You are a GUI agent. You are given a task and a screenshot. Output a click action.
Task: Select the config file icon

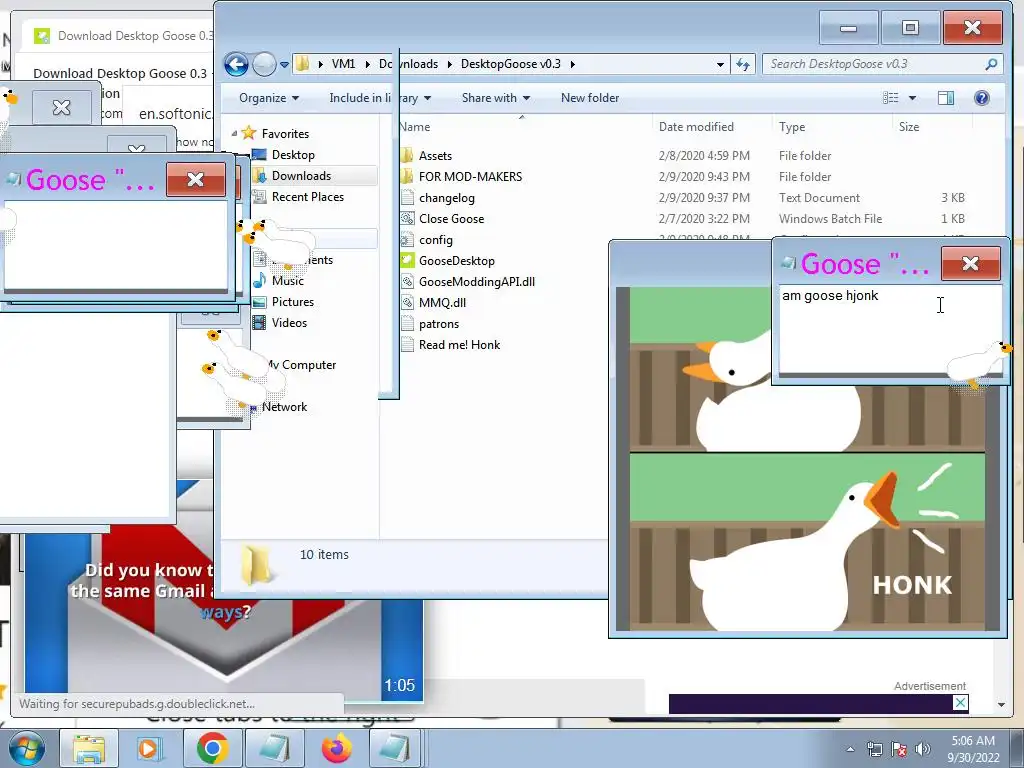point(408,239)
